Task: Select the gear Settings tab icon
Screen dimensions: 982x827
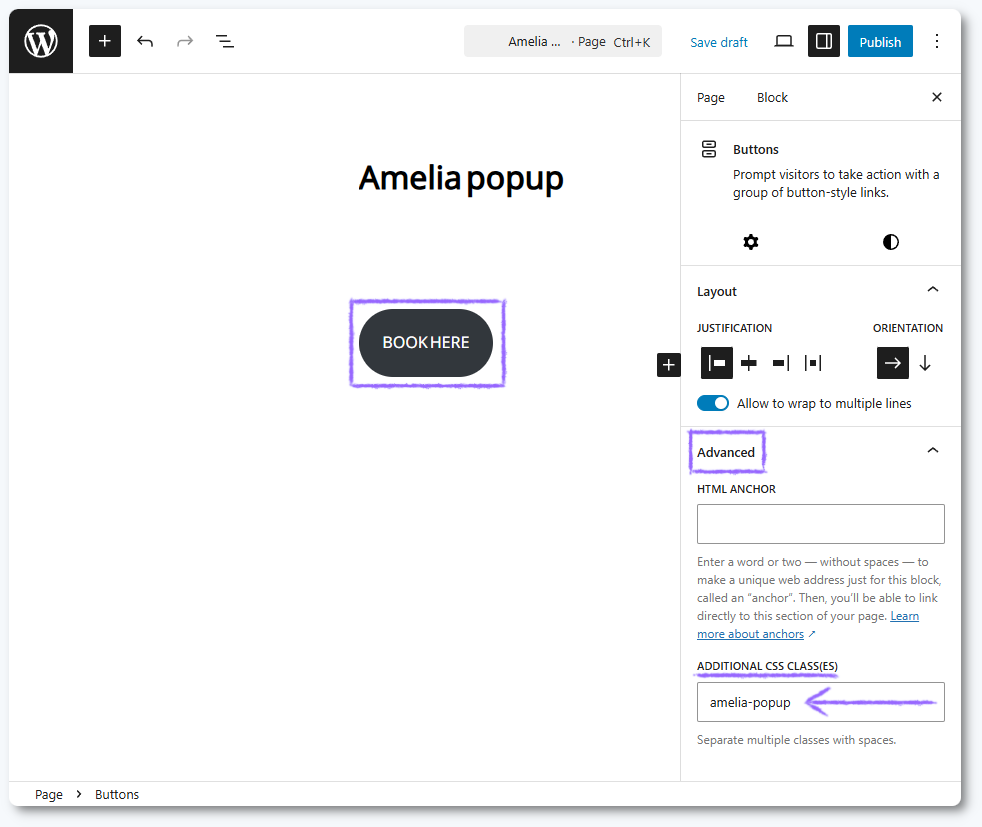Action: point(751,242)
